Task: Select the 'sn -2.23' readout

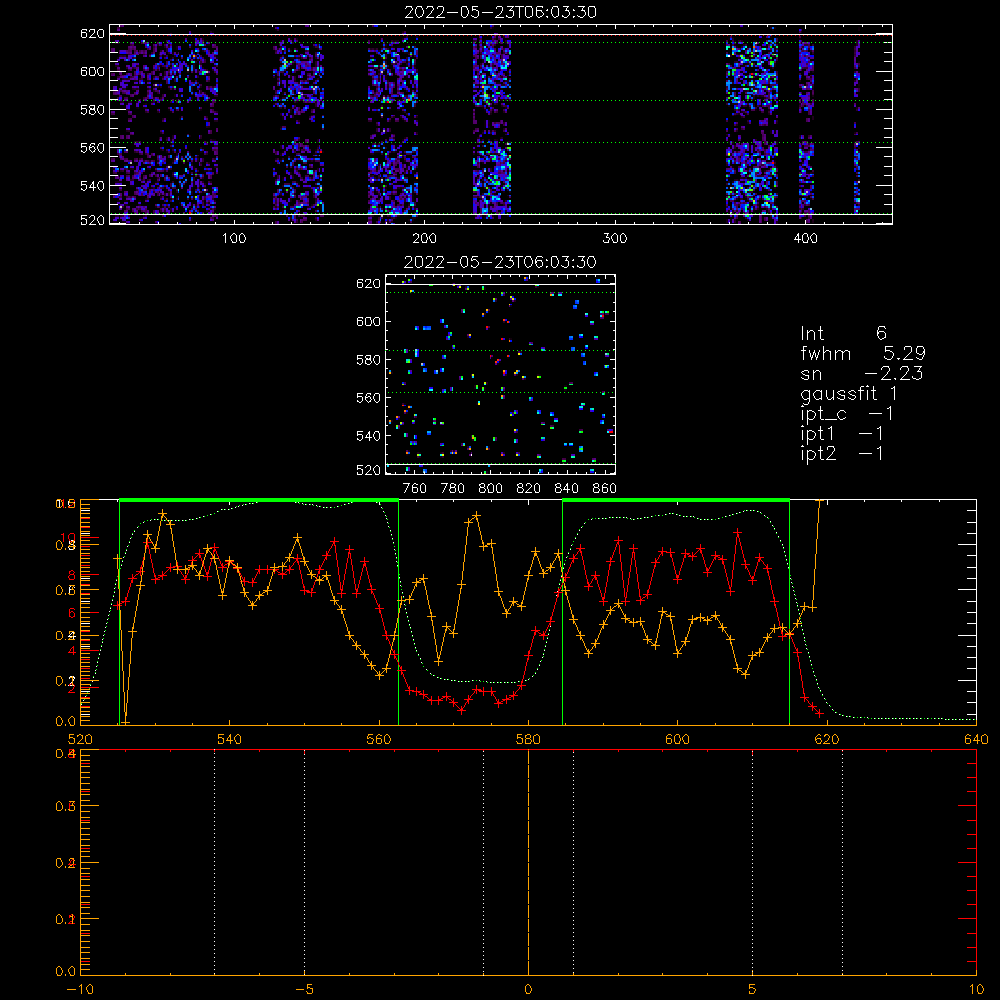Action: [x=862, y=373]
